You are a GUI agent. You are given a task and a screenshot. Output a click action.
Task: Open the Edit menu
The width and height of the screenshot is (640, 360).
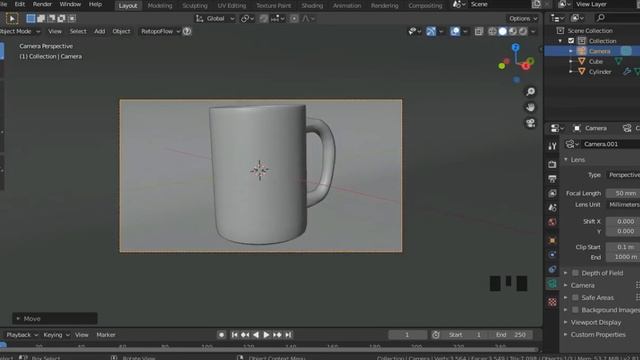(20, 4)
